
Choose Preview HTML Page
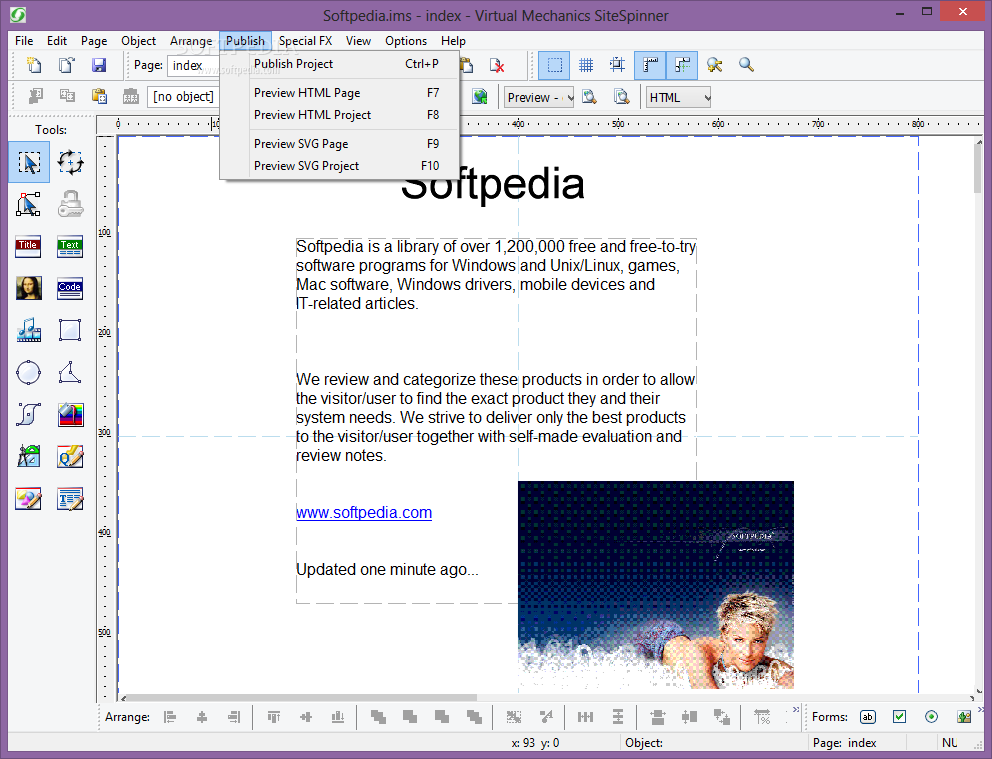(x=340, y=93)
